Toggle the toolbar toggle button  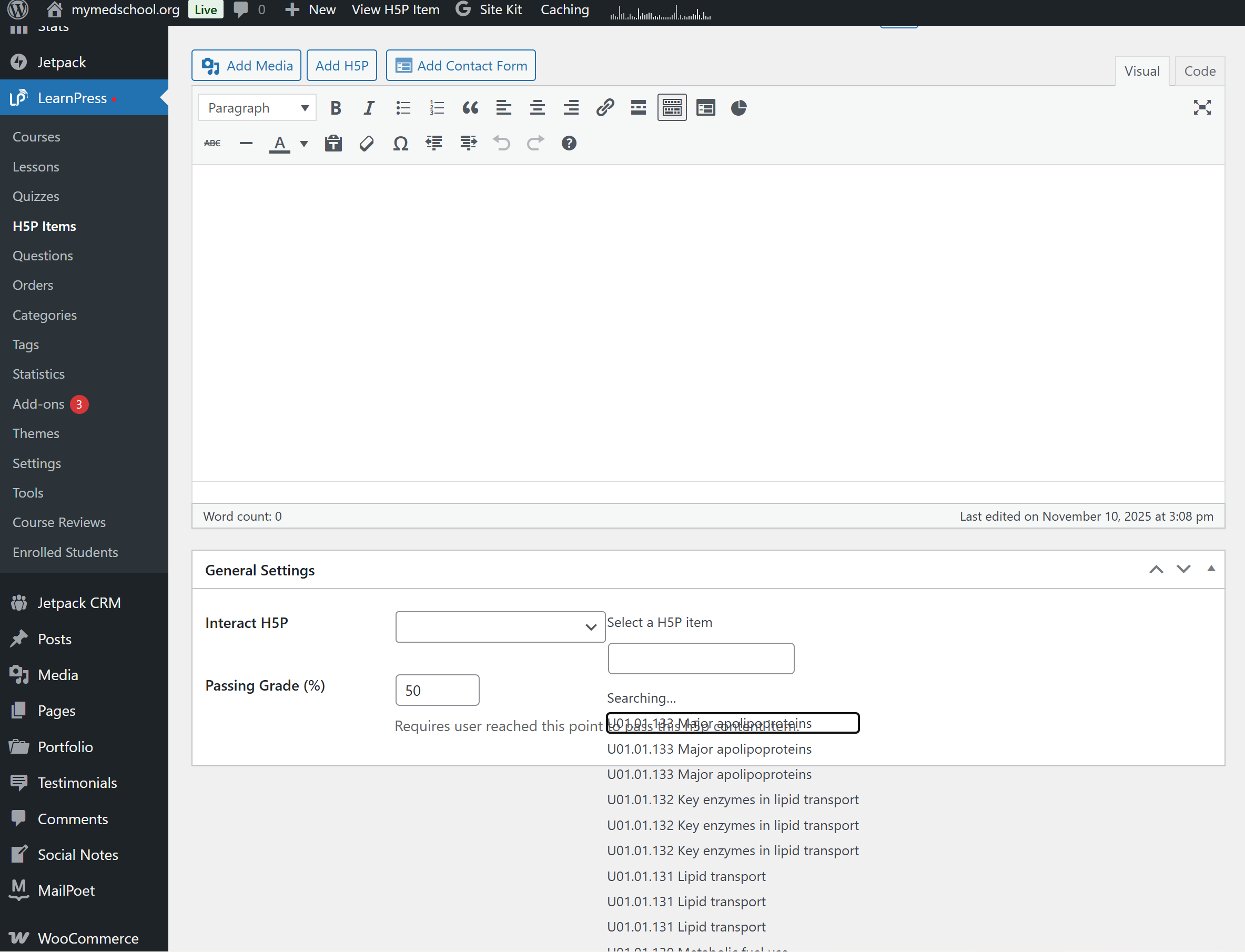[x=672, y=108]
